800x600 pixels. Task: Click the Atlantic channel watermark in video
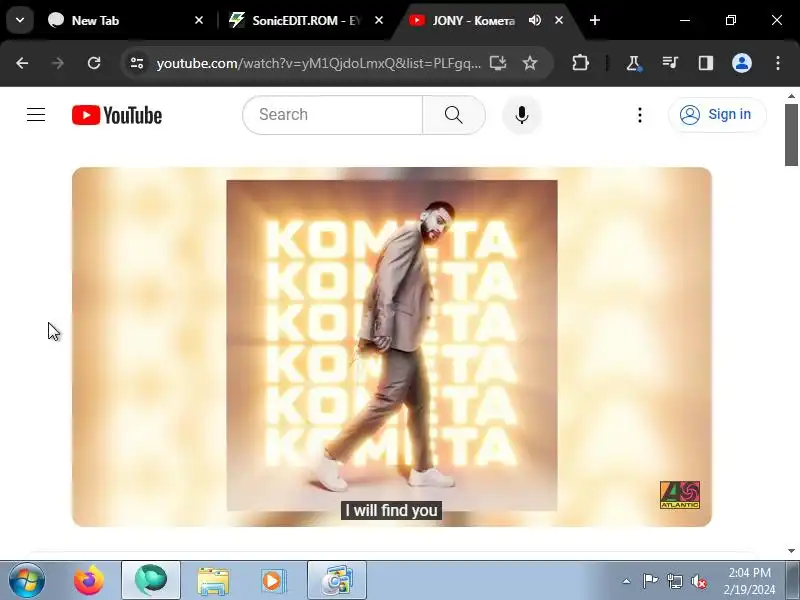coord(680,495)
